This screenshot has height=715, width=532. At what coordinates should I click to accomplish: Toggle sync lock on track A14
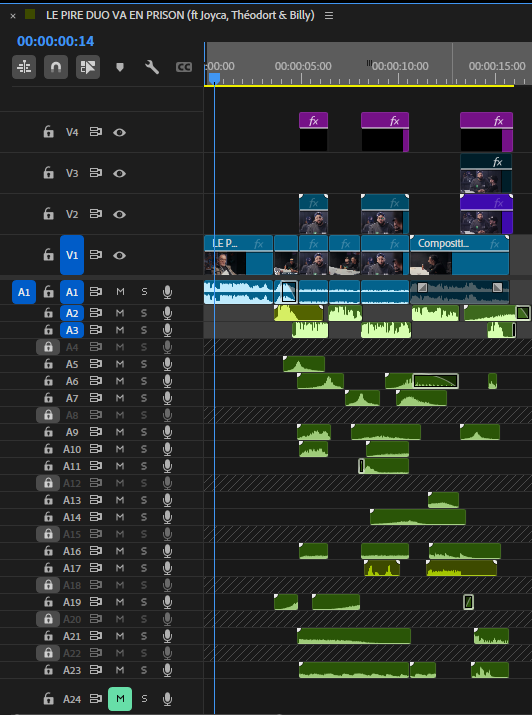click(x=96, y=517)
